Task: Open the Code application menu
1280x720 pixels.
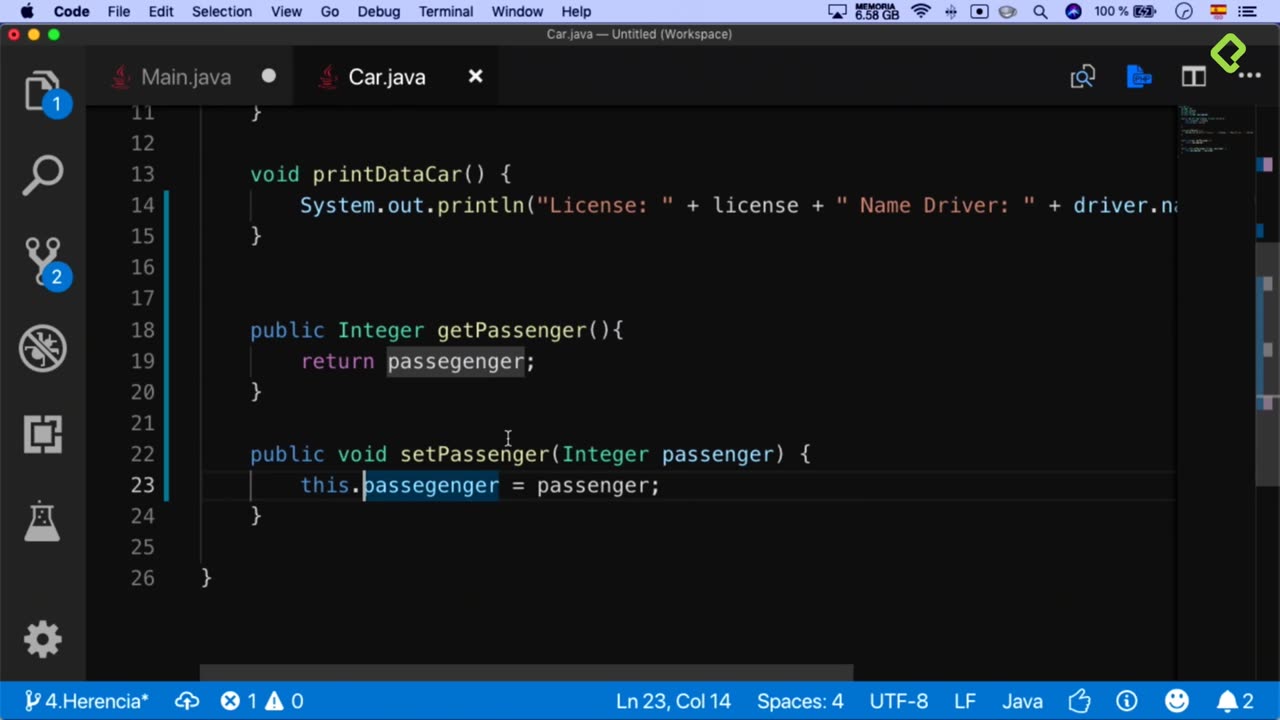Action: (x=71, y=11)
